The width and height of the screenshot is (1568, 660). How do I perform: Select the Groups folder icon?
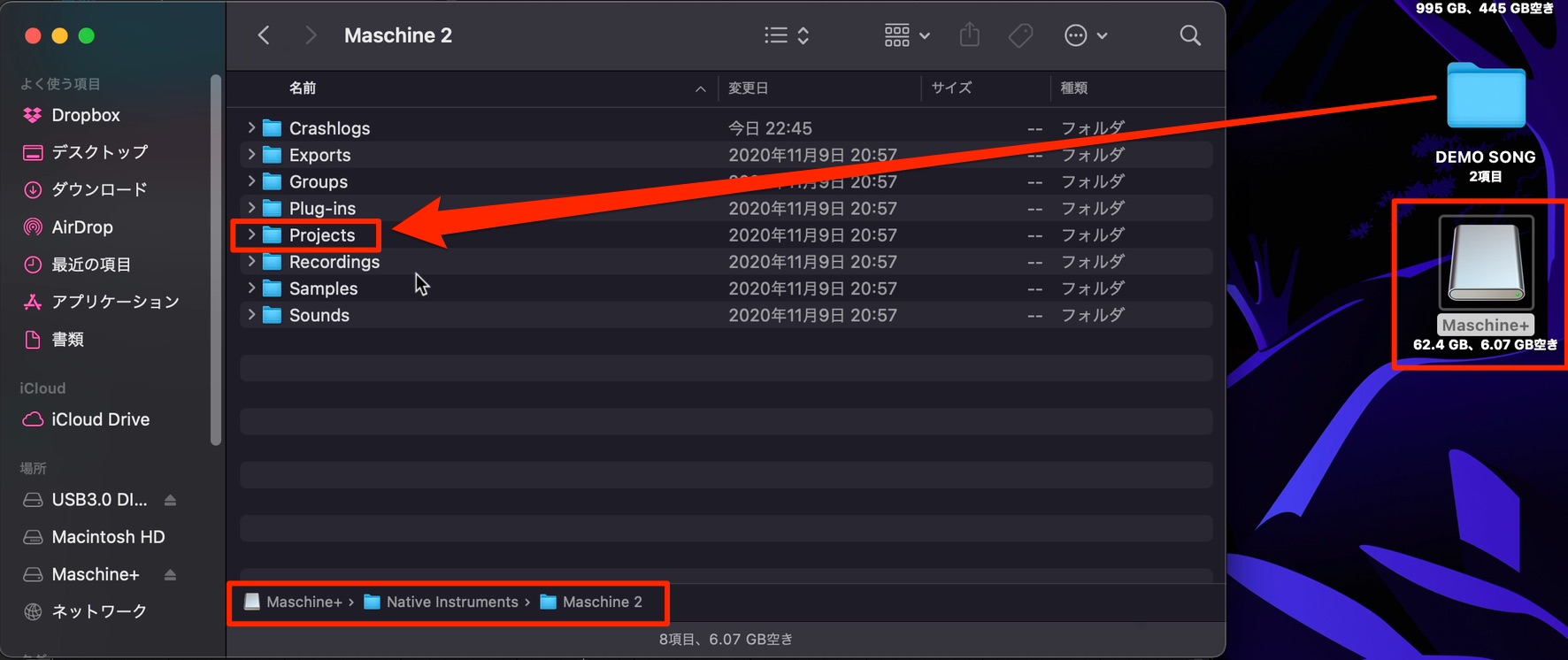coord(273,181)
